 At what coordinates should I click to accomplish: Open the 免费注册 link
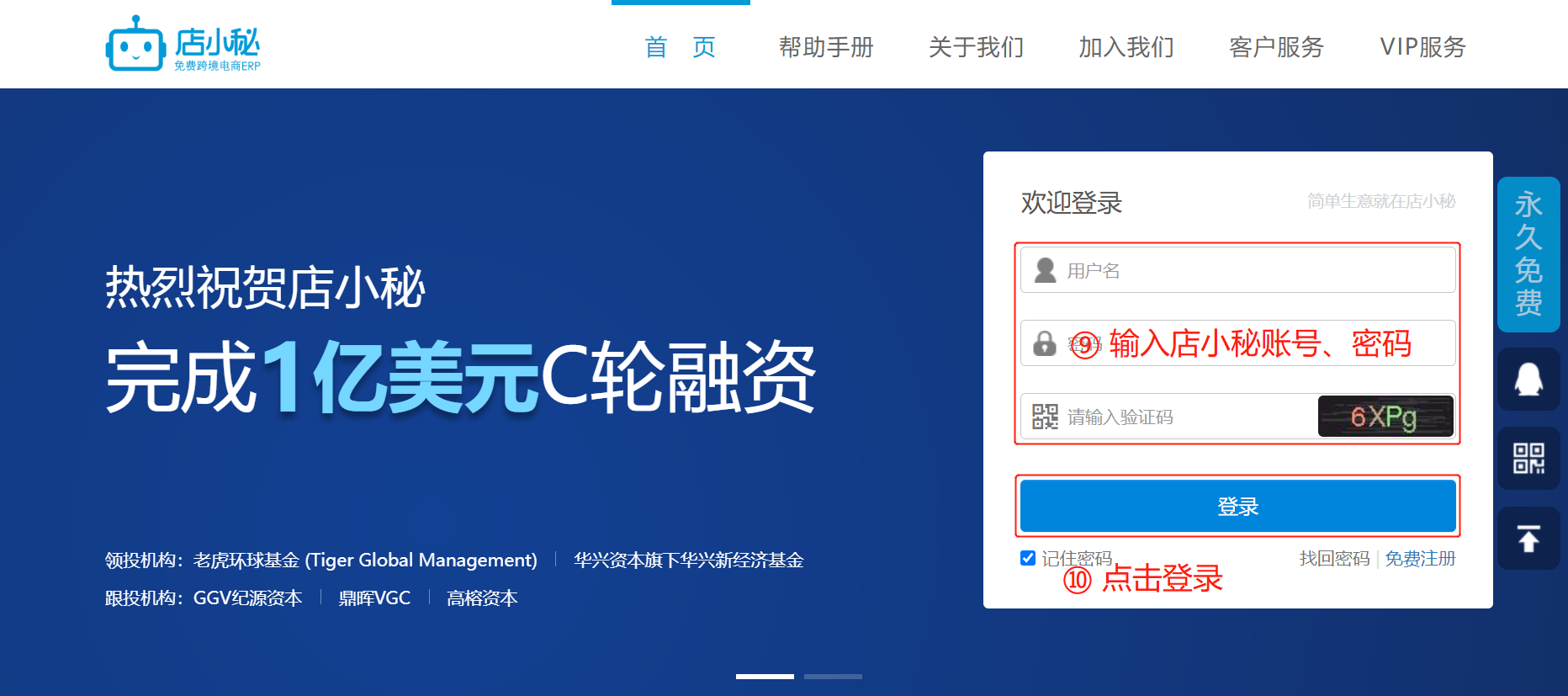click(x=1420, y=559)
